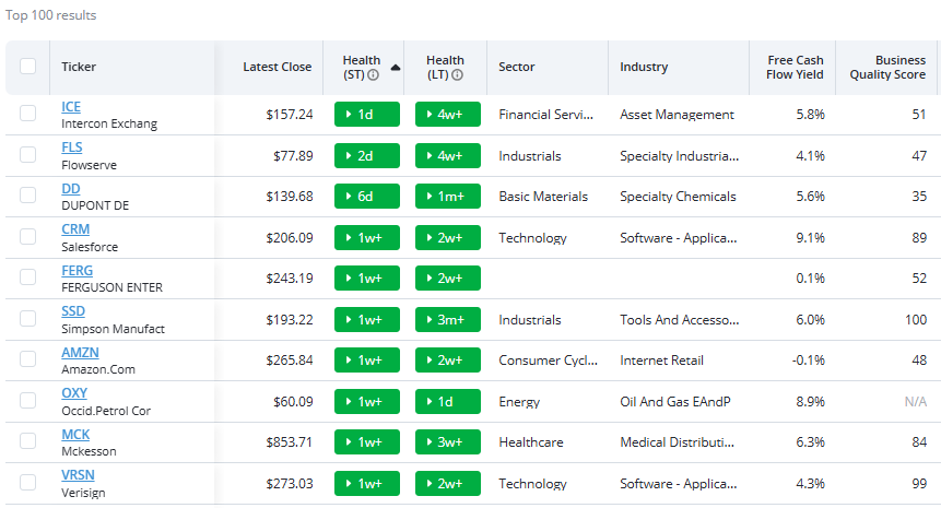Click Top 100 results label
This screenshot has height=508, width=941.
(x=51, y=15)
